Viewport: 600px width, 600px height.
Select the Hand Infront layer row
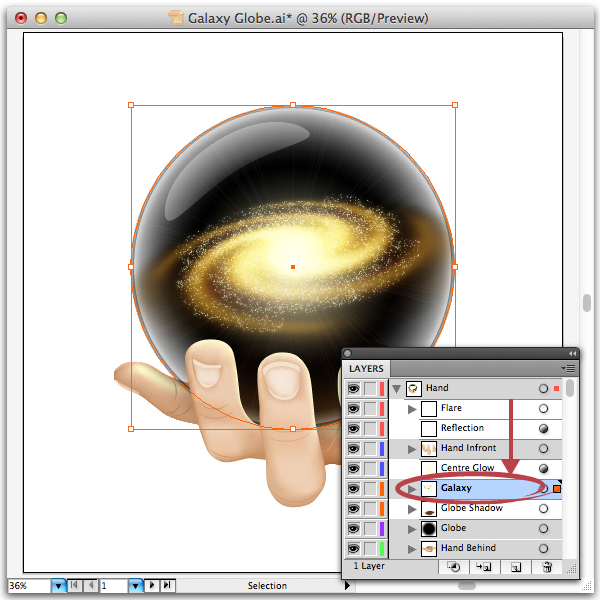tap(476, 448)
